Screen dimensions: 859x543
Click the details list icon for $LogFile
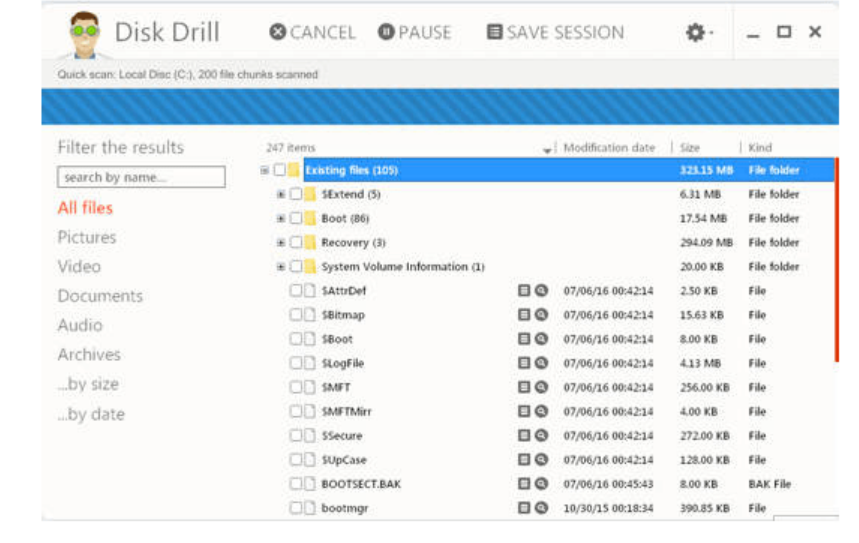[524, 364]
